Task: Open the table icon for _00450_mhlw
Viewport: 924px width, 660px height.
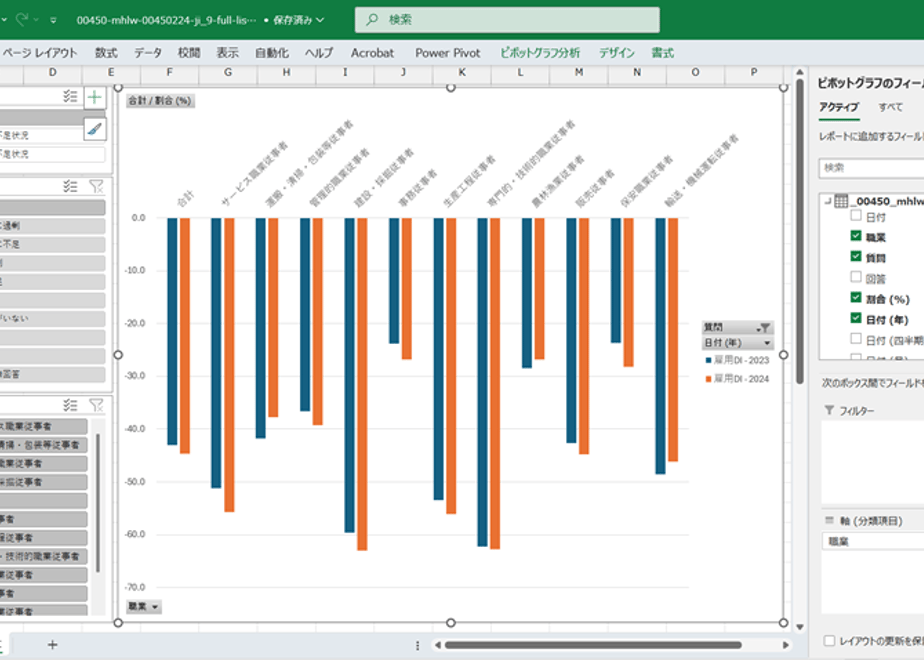Action: (x=841, y=202)
